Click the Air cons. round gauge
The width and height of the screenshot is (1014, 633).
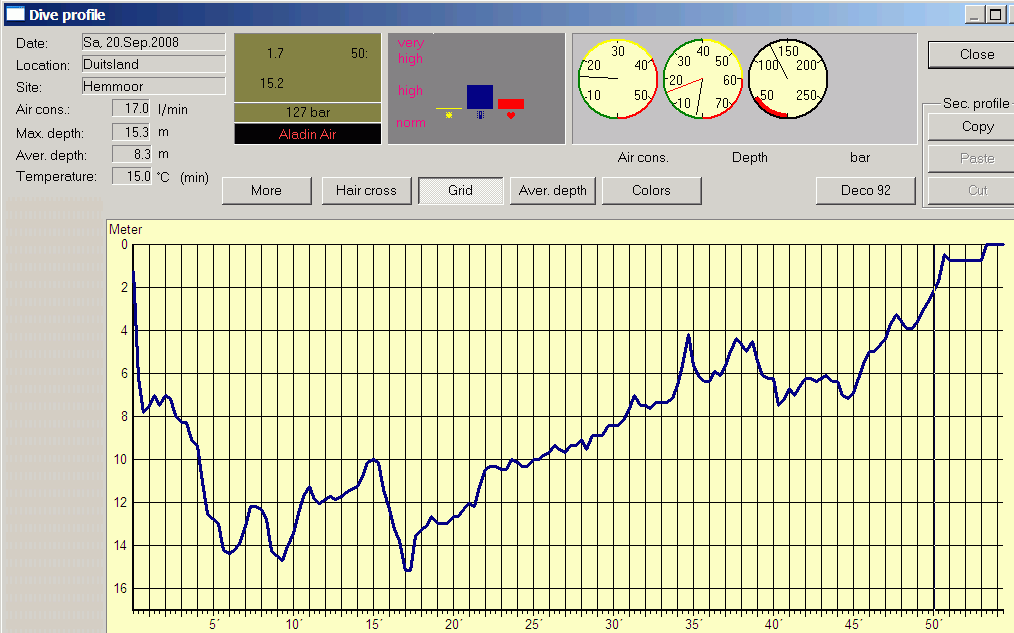[618, 79]
